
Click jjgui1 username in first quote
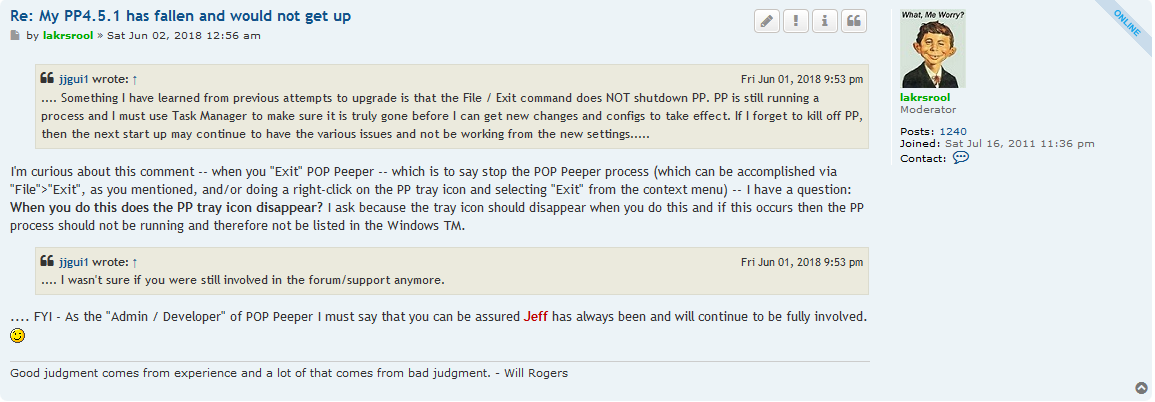(74, 79)
